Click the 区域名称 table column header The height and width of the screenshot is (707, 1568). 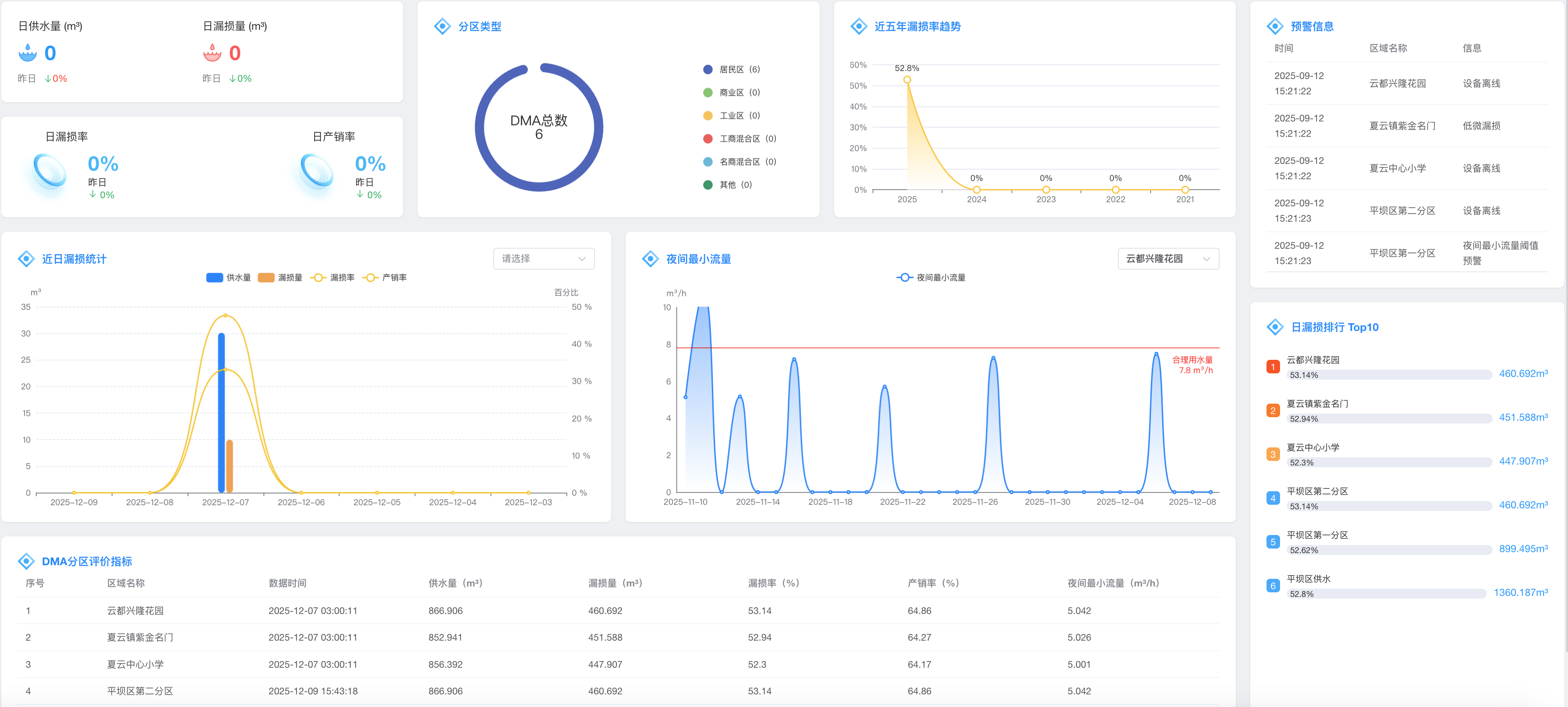pyautogui.click(x=126, y=583)
